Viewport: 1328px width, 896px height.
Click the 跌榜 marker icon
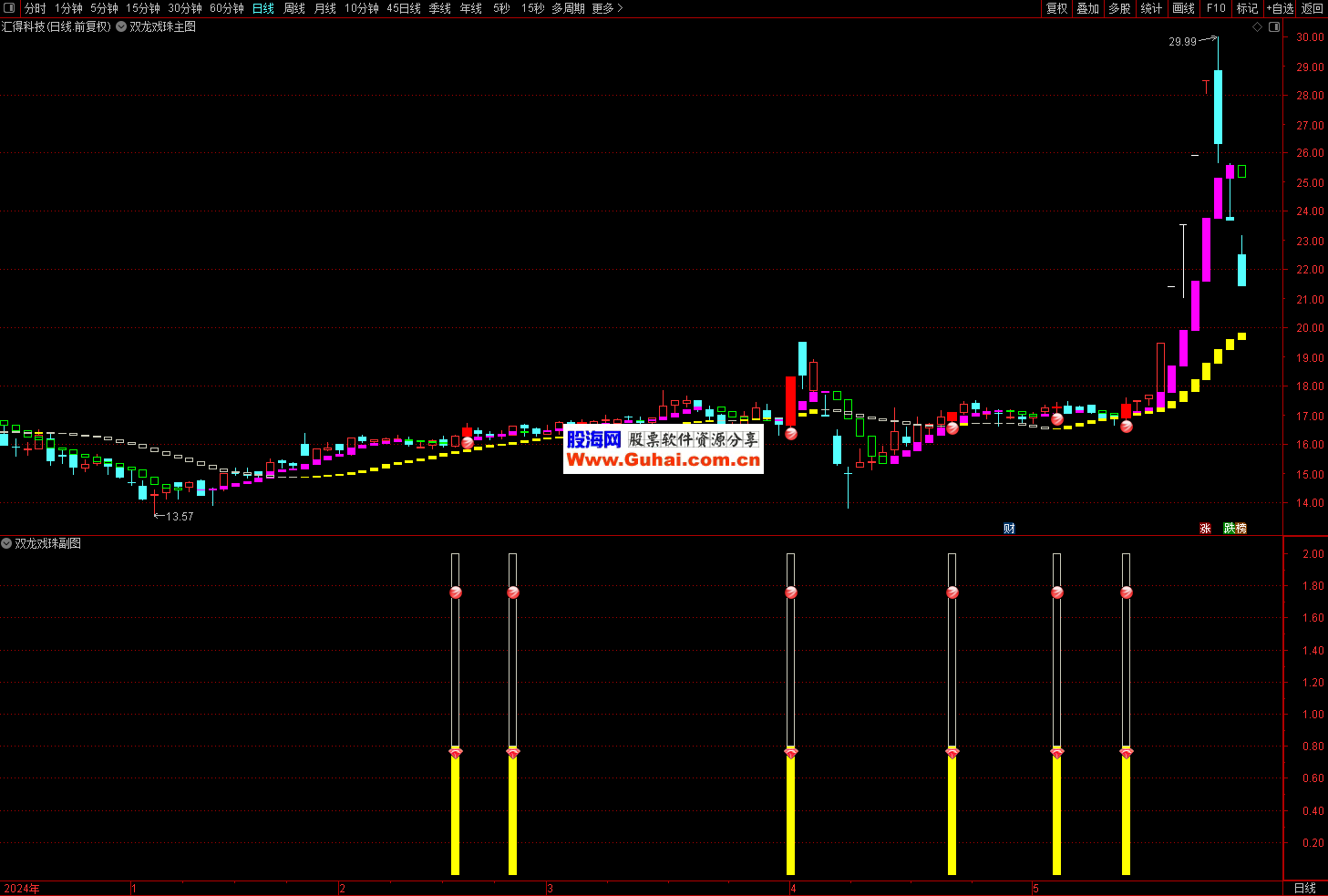(1235, 529)
